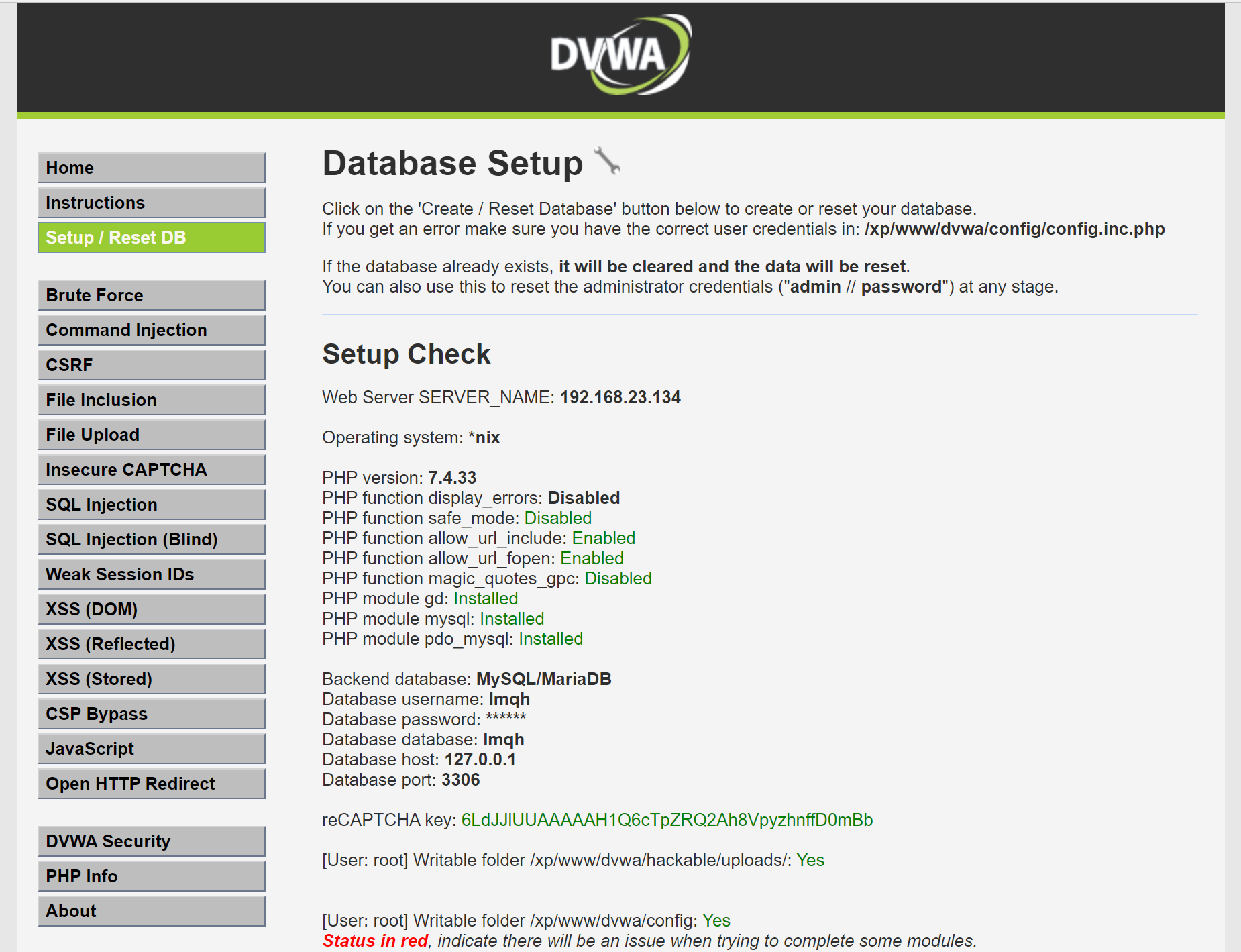
Task: Open the SQL Injection (Blind) module
Action: [x=152, y=539]
